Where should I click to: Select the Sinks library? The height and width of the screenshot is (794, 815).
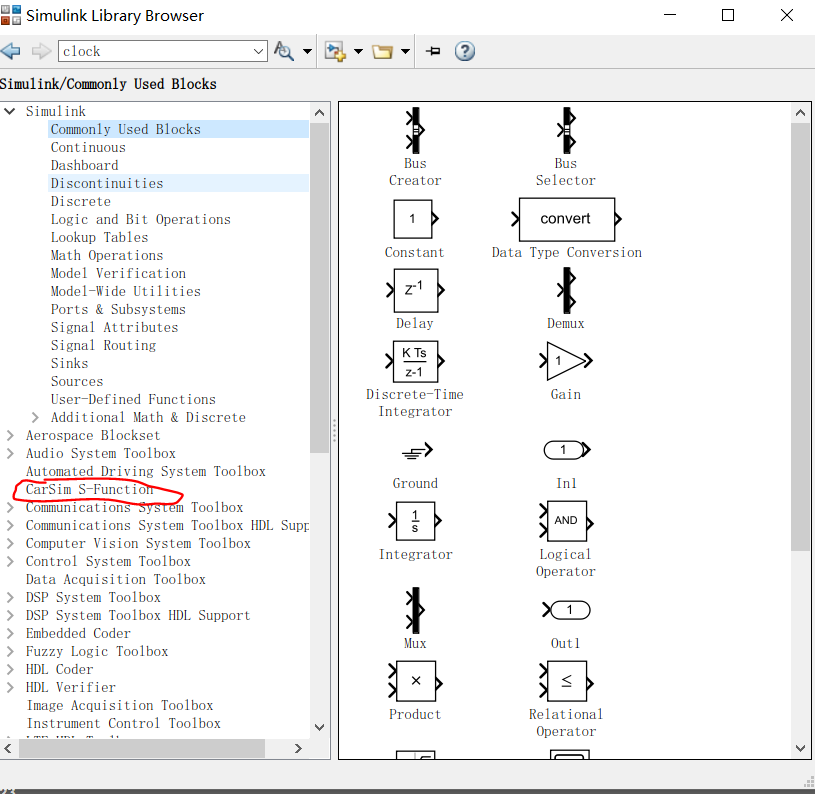point(69,364)
